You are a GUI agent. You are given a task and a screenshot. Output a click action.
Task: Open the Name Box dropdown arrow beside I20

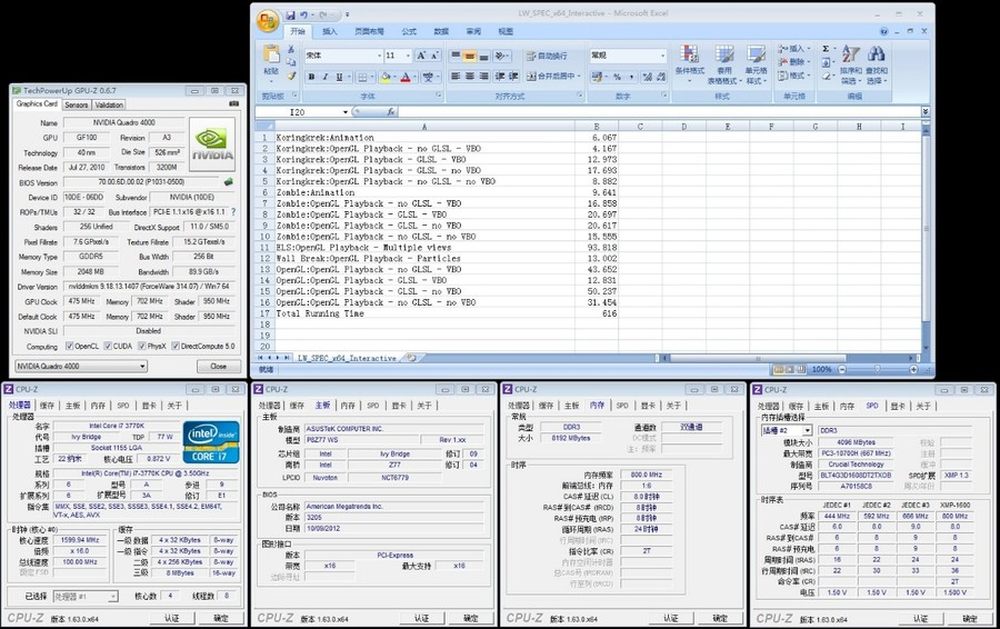[346, 112]
